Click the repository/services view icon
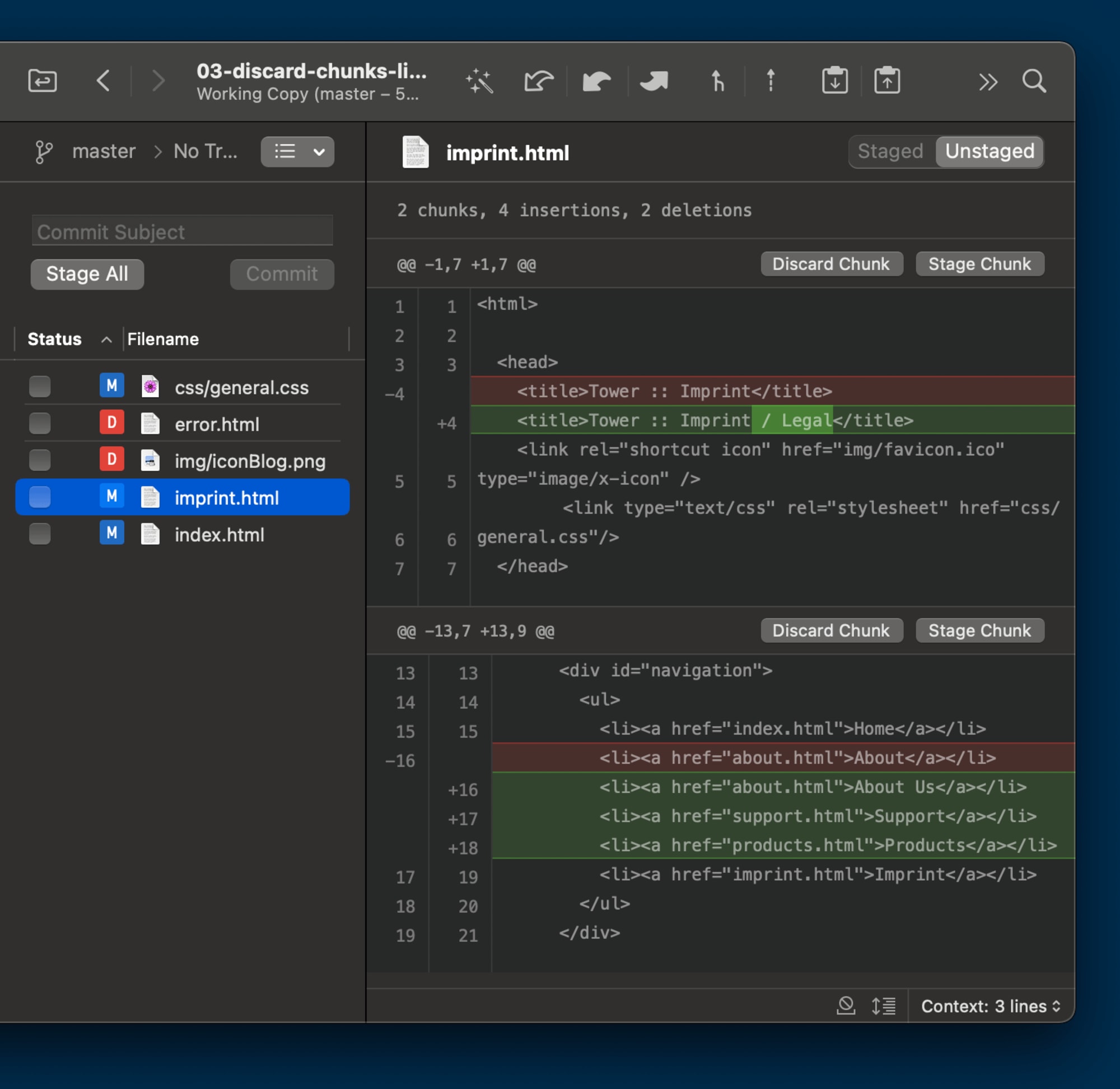This screenshot has width=1120, height=1089. [43, 81]
